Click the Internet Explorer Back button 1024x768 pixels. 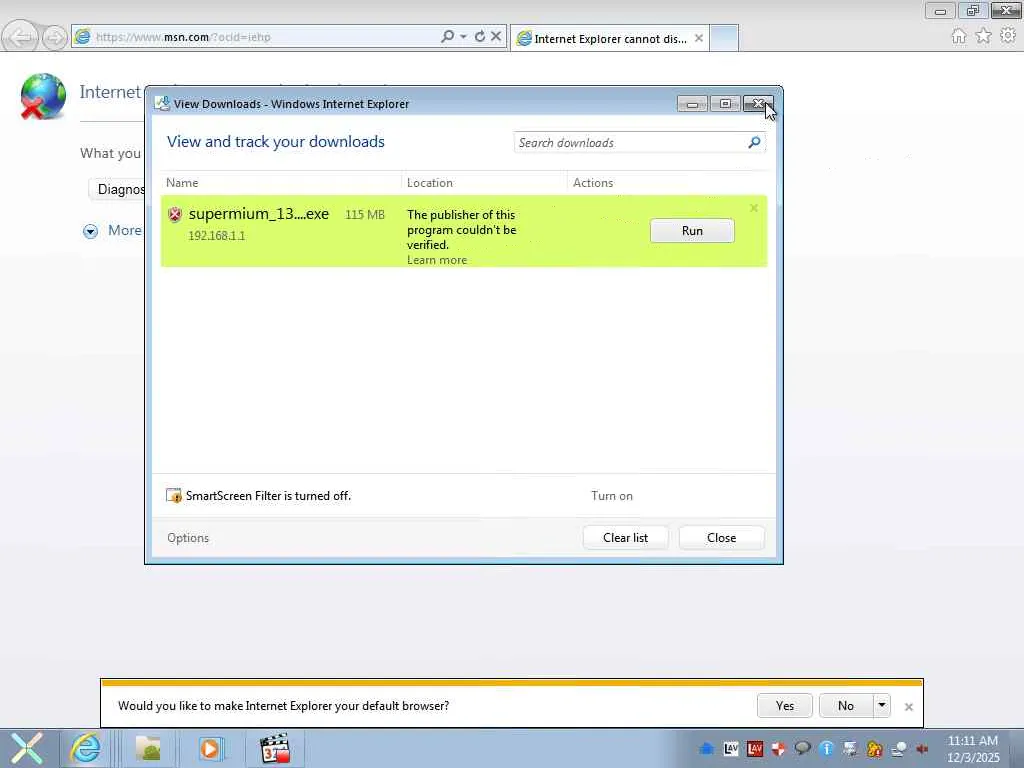point(20,37)
